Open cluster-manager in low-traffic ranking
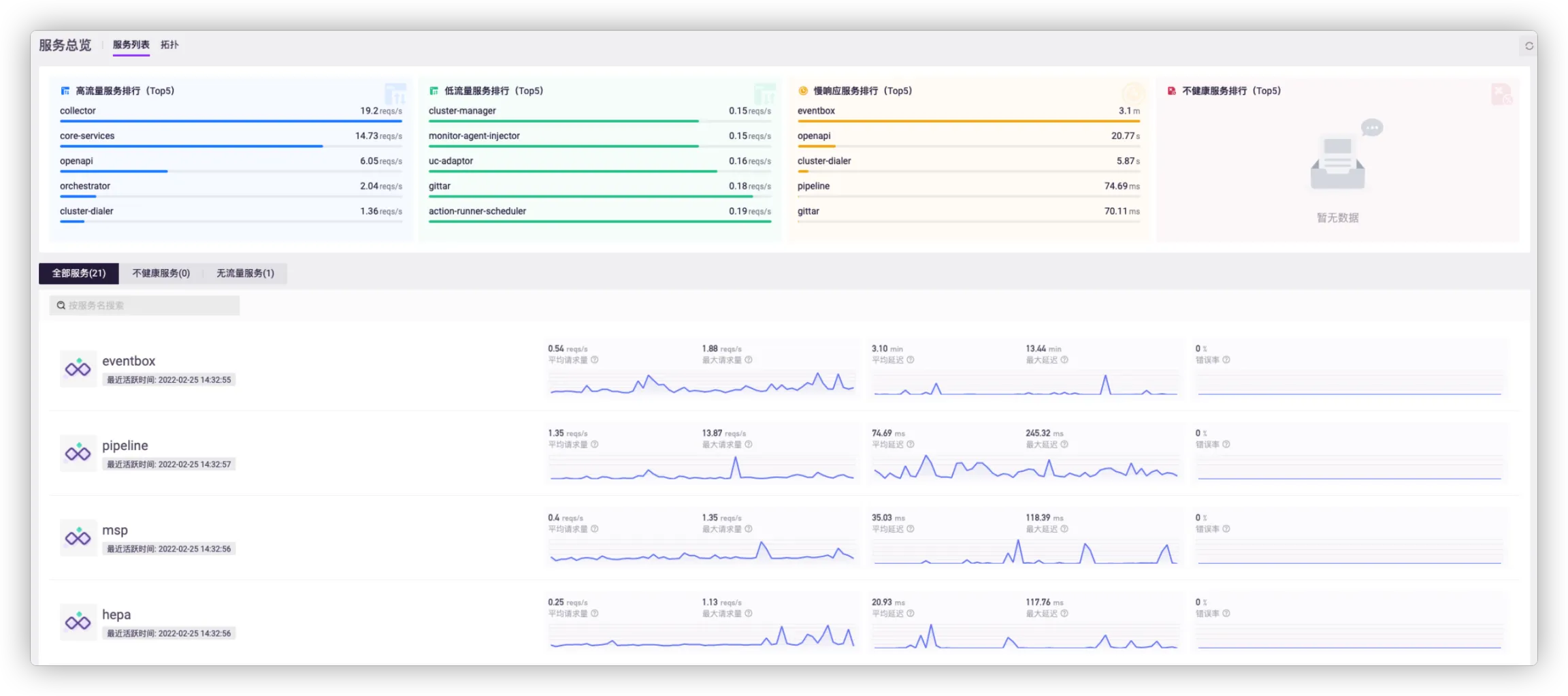Image resolution: width=1568 pixels, height=696 pixels. [462, 111]
